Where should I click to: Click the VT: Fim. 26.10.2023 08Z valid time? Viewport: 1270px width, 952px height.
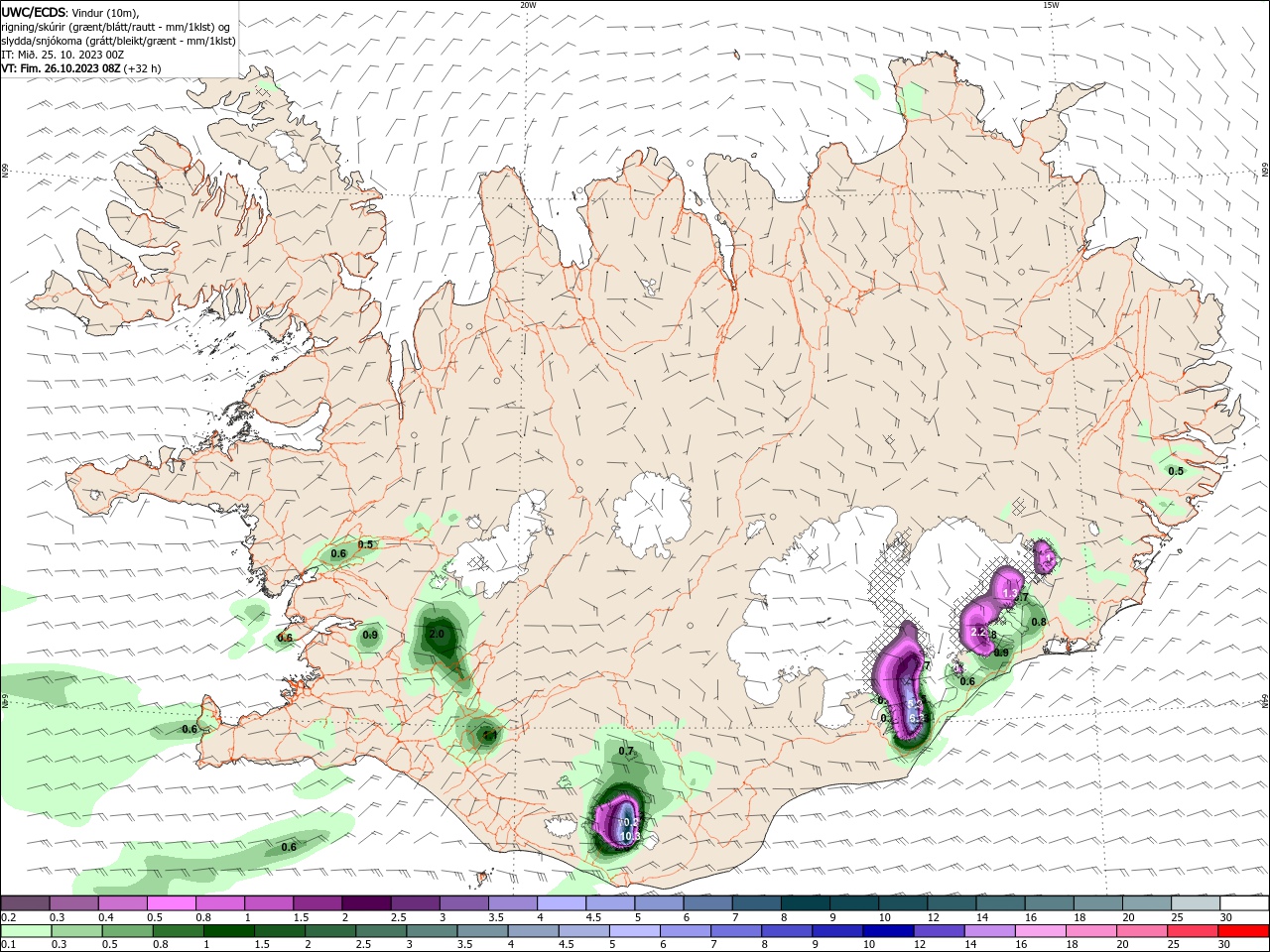[61, 68]
